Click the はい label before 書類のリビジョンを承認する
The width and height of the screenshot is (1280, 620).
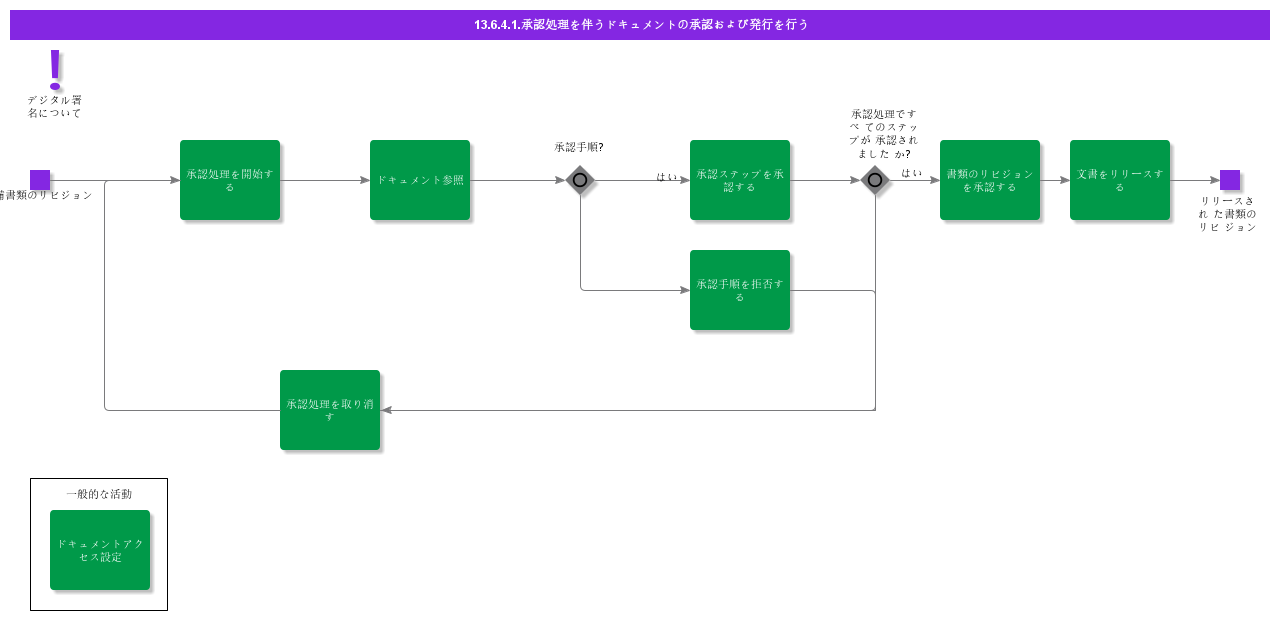point(912,173)
